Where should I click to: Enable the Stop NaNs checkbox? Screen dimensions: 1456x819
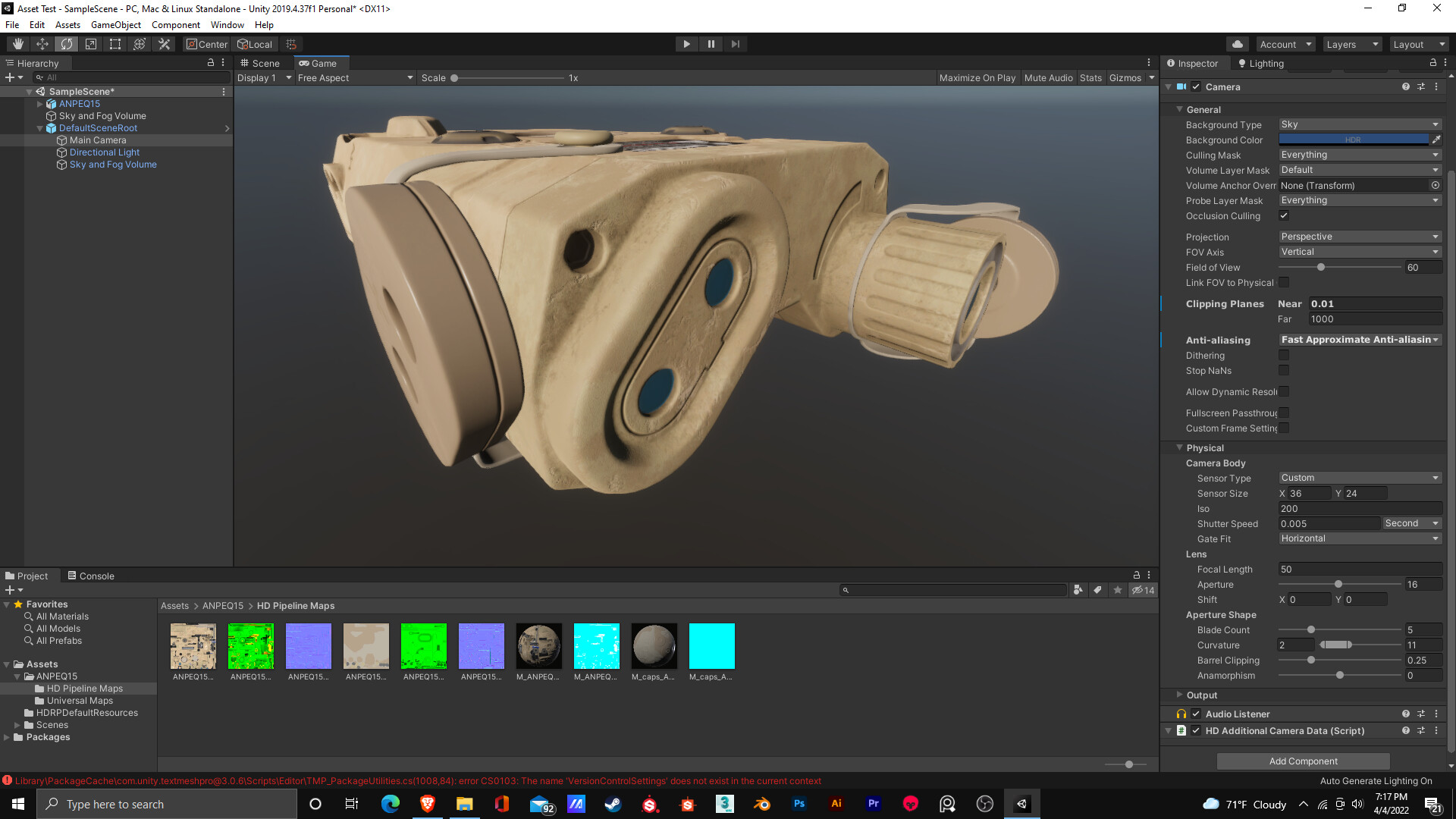(1284, 371)
